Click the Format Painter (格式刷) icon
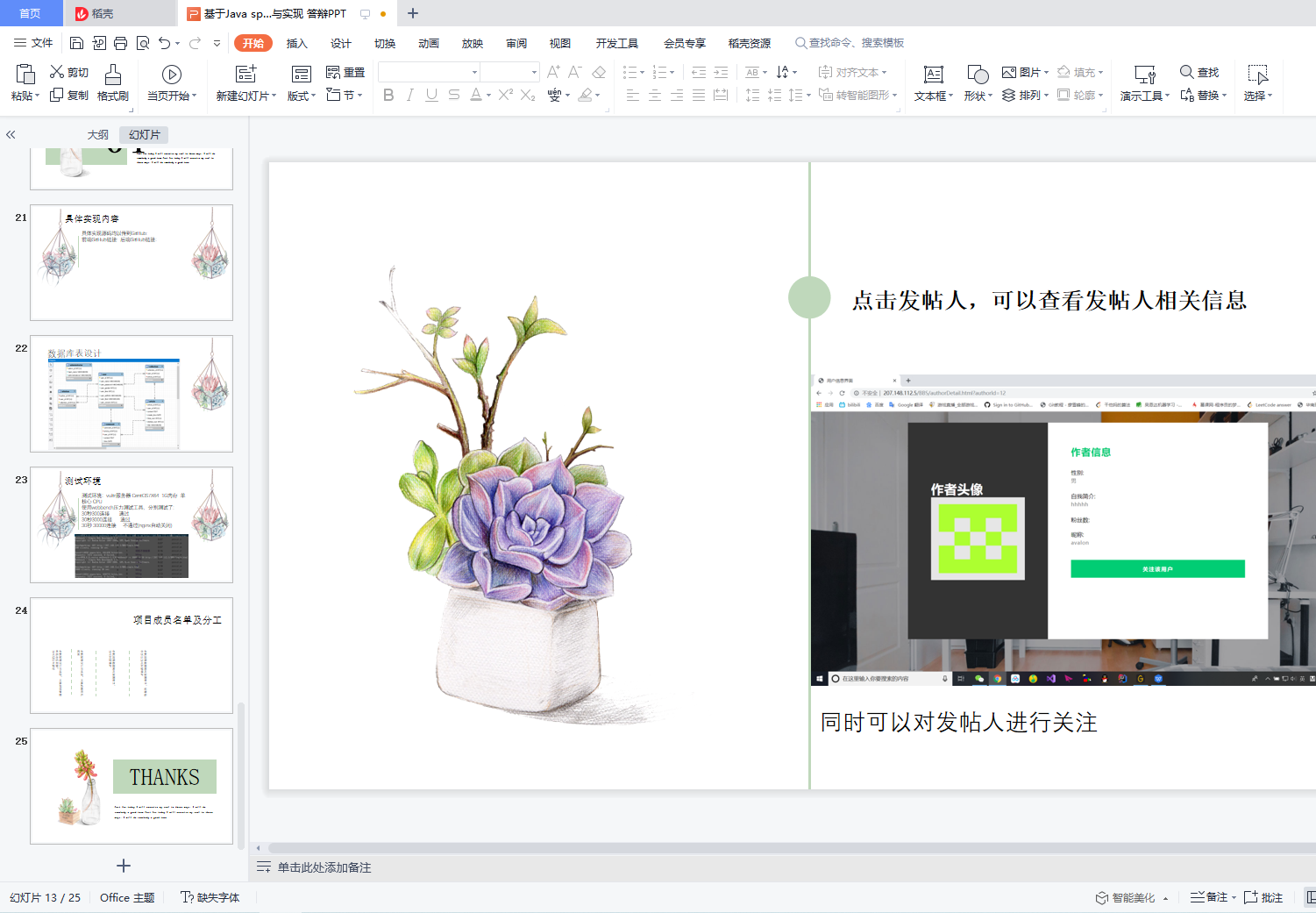 [113, 74]
